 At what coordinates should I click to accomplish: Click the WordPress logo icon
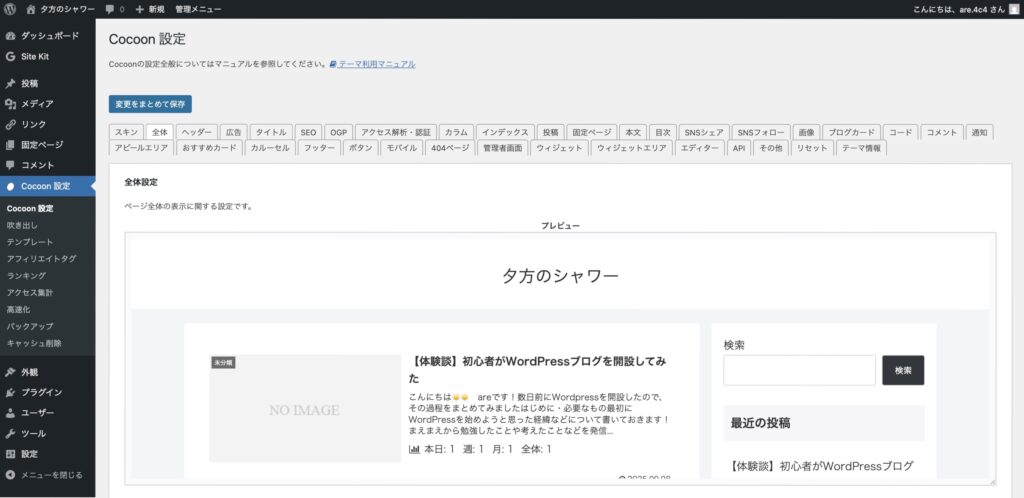click(10, 9)
